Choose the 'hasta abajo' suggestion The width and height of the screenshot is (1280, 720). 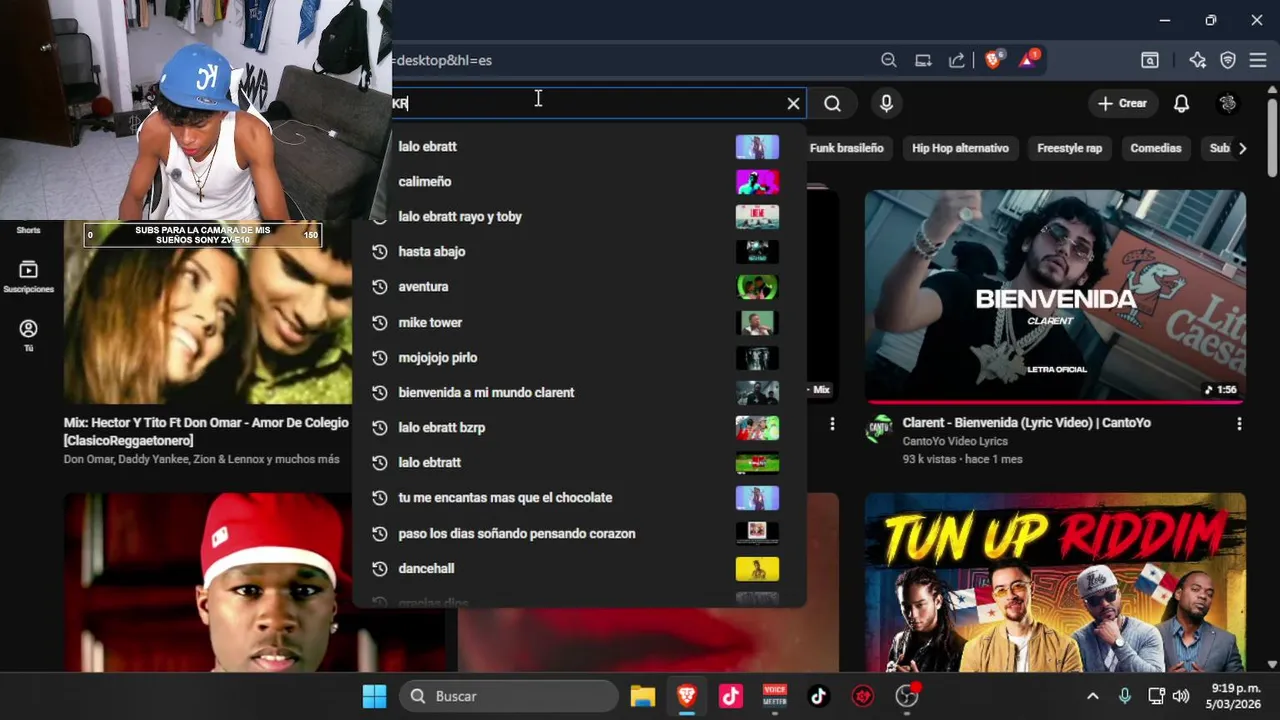coord(580,251)
